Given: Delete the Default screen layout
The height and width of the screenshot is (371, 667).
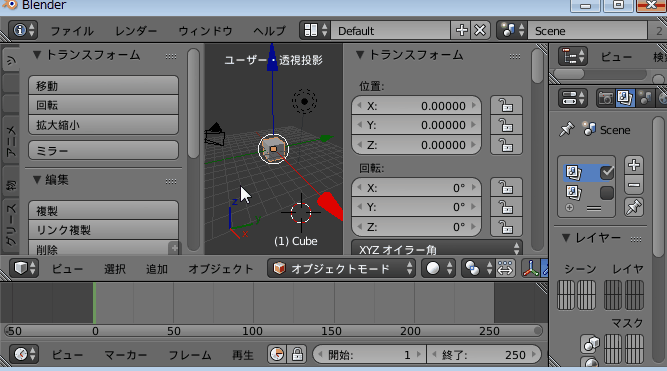Looking at the screenshot, I should click(x=480, y=30).
